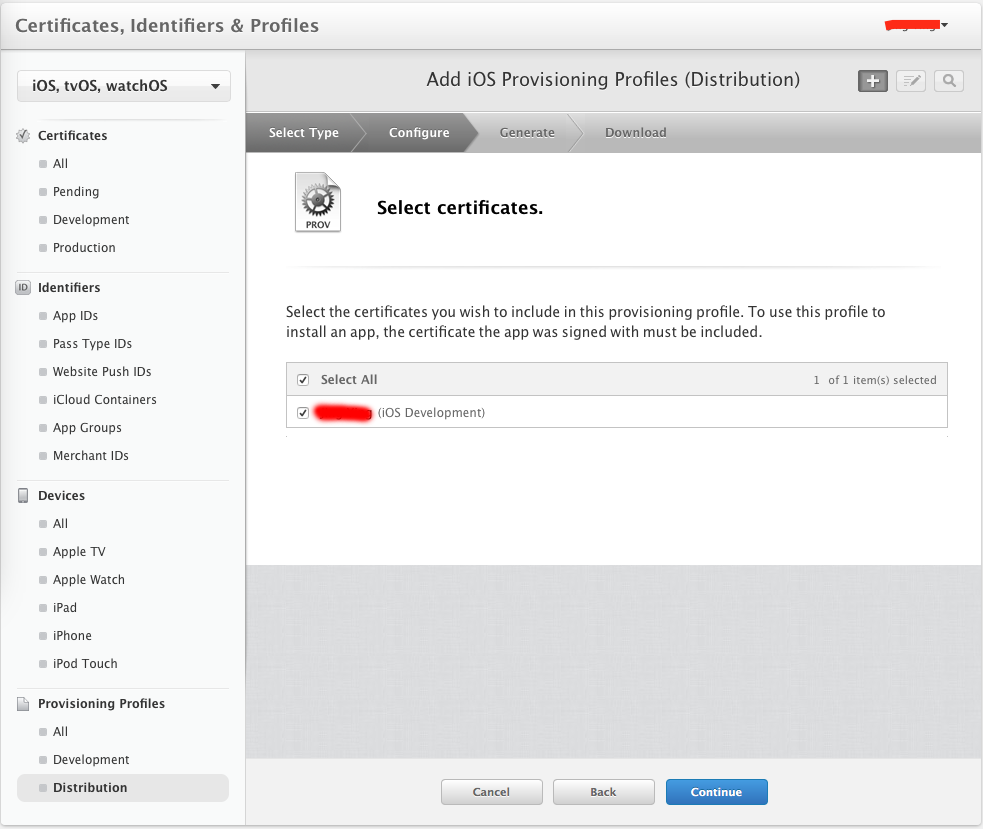Screen dimensions: 983x829
Task: Click the Certificates, Identifiers & Profiles heading
Action: coord(167,25)
